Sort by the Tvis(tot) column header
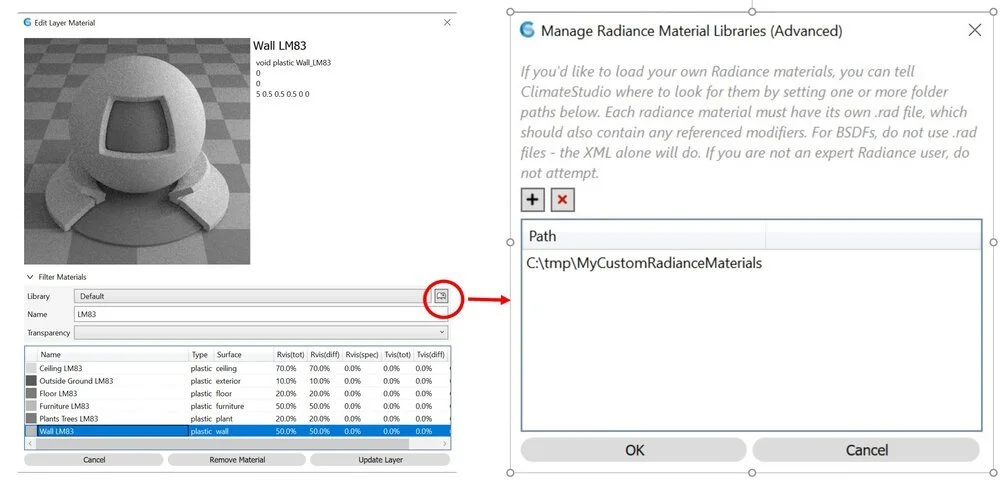Screen dimensions: 1000x487 pos(396,354)
